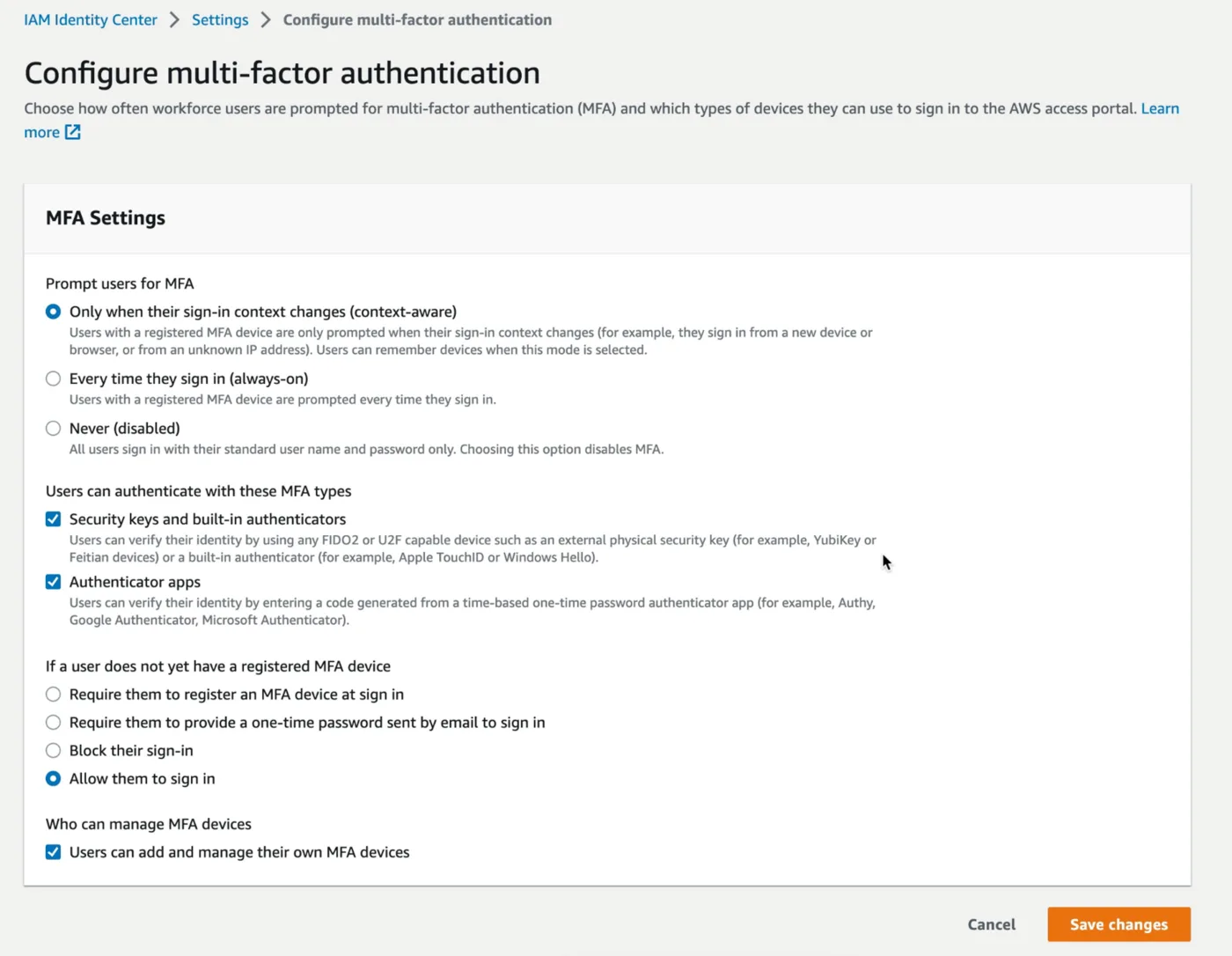Click the Security keys and built-in authenticators label

coord(208,519)
